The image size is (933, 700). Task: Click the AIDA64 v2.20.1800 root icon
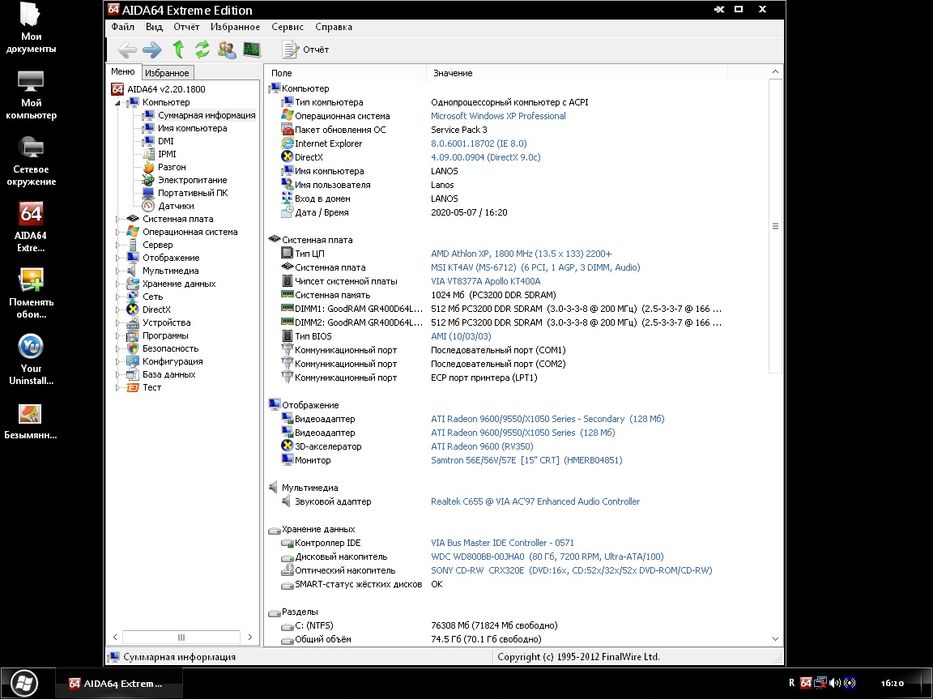[117, 89]
